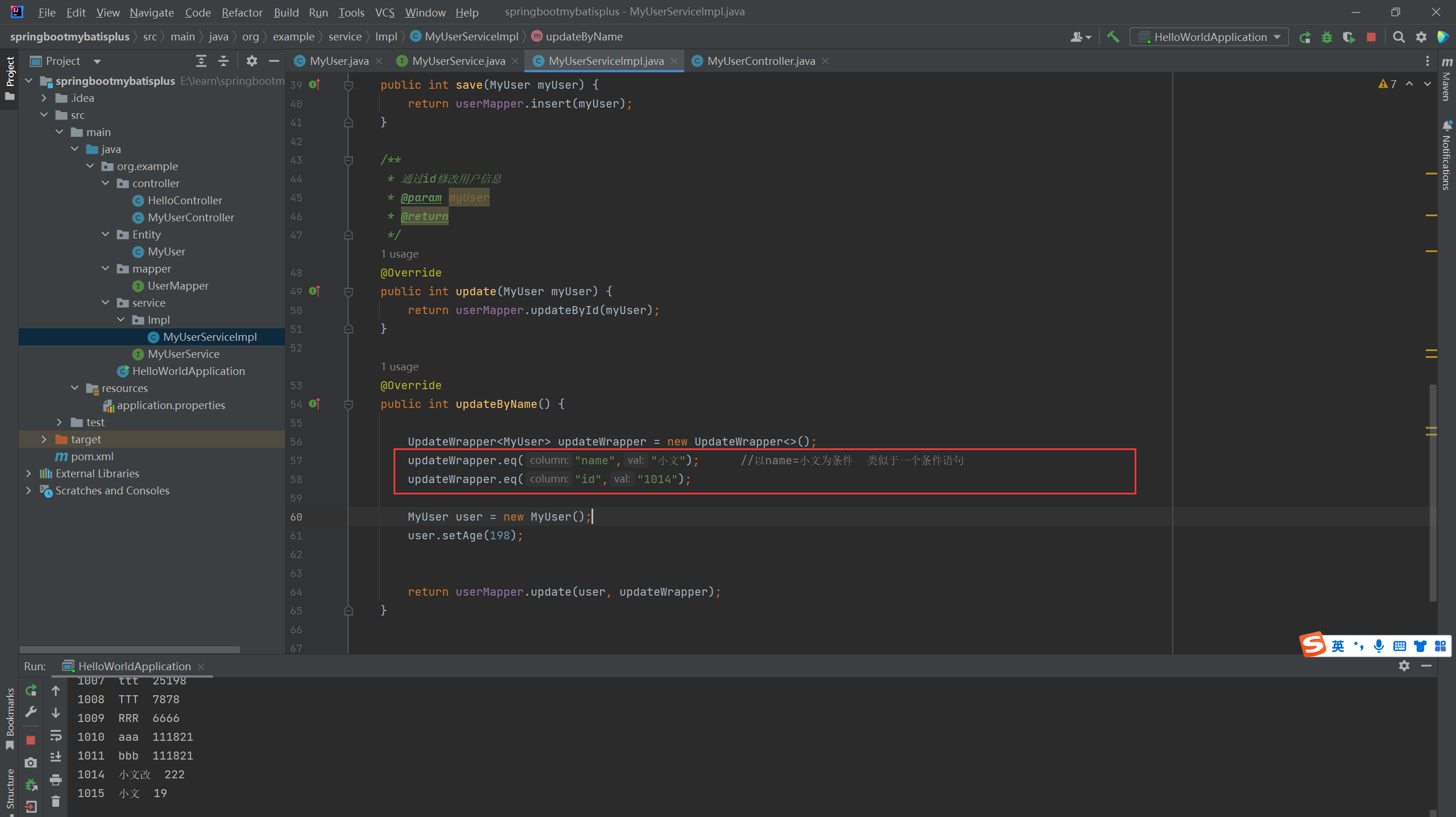Open pom.xml in project tree
The width and height of the screenshot is (1456, 817).
(x=92, y=456)
